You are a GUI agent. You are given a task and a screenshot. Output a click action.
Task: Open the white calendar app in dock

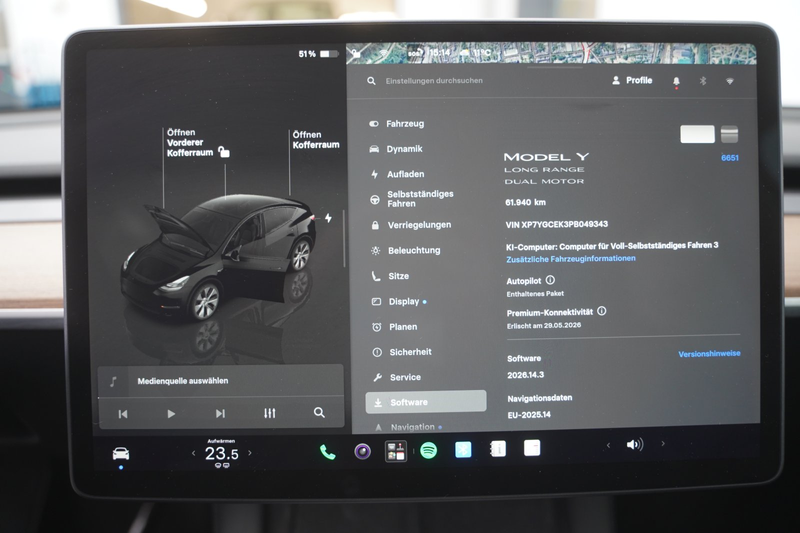coord(532,448)
